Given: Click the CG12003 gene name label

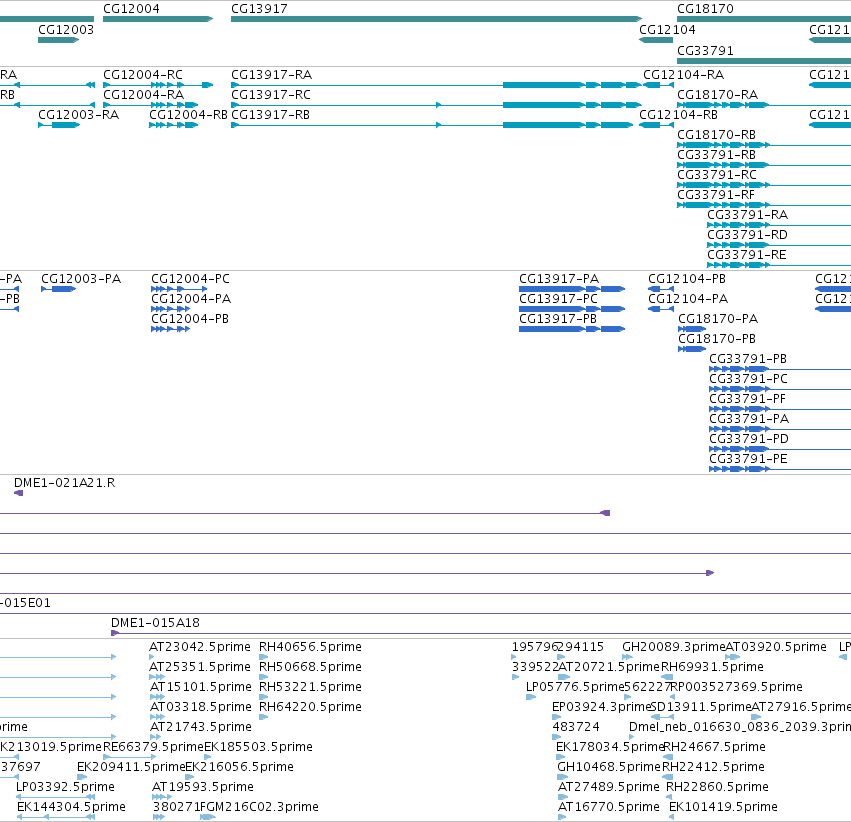Looking at the screenshot, I should [66, 30].
